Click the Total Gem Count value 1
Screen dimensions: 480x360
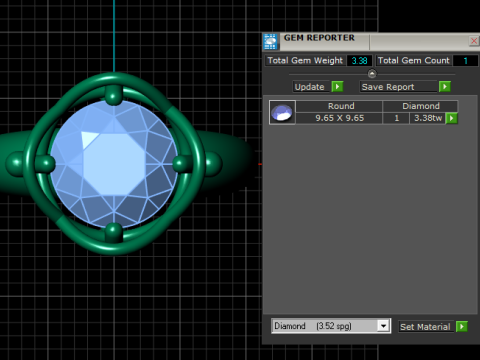(x=465, y=61)
